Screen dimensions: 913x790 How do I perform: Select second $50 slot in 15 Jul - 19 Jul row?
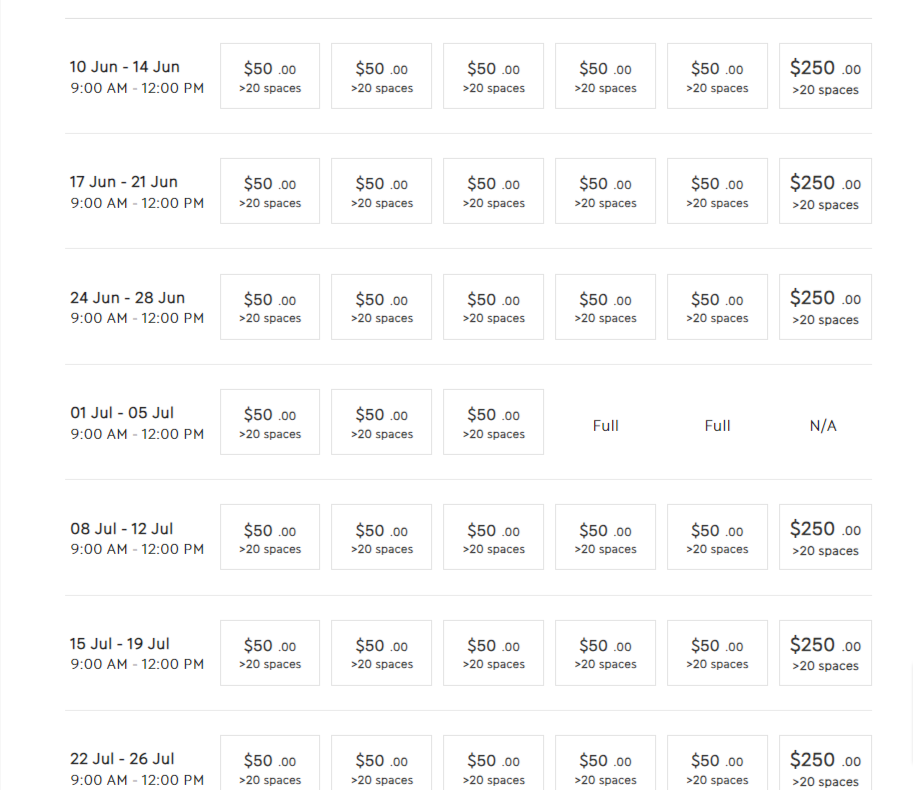click(x=381, y=653)
